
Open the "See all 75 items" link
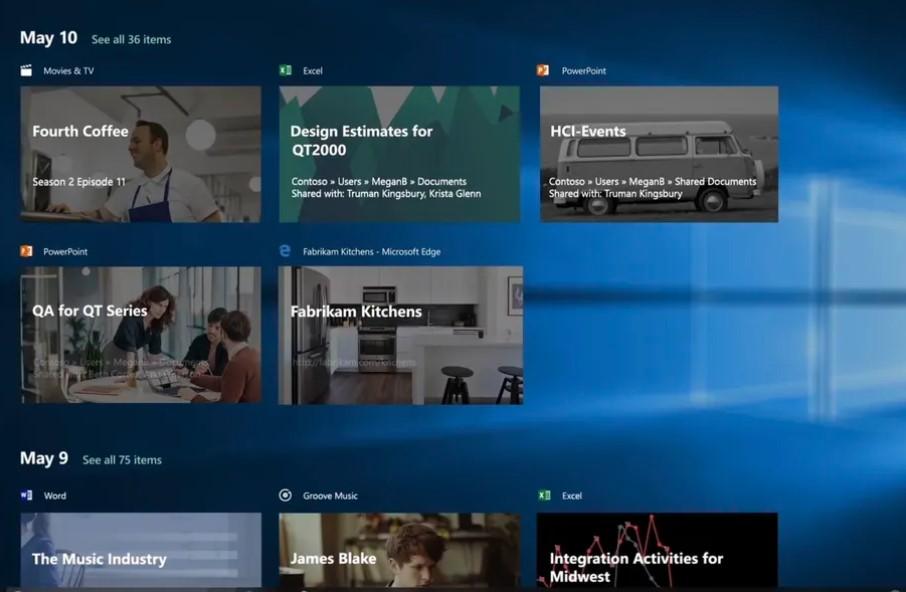pyautogui.click(x=122, y=460)
